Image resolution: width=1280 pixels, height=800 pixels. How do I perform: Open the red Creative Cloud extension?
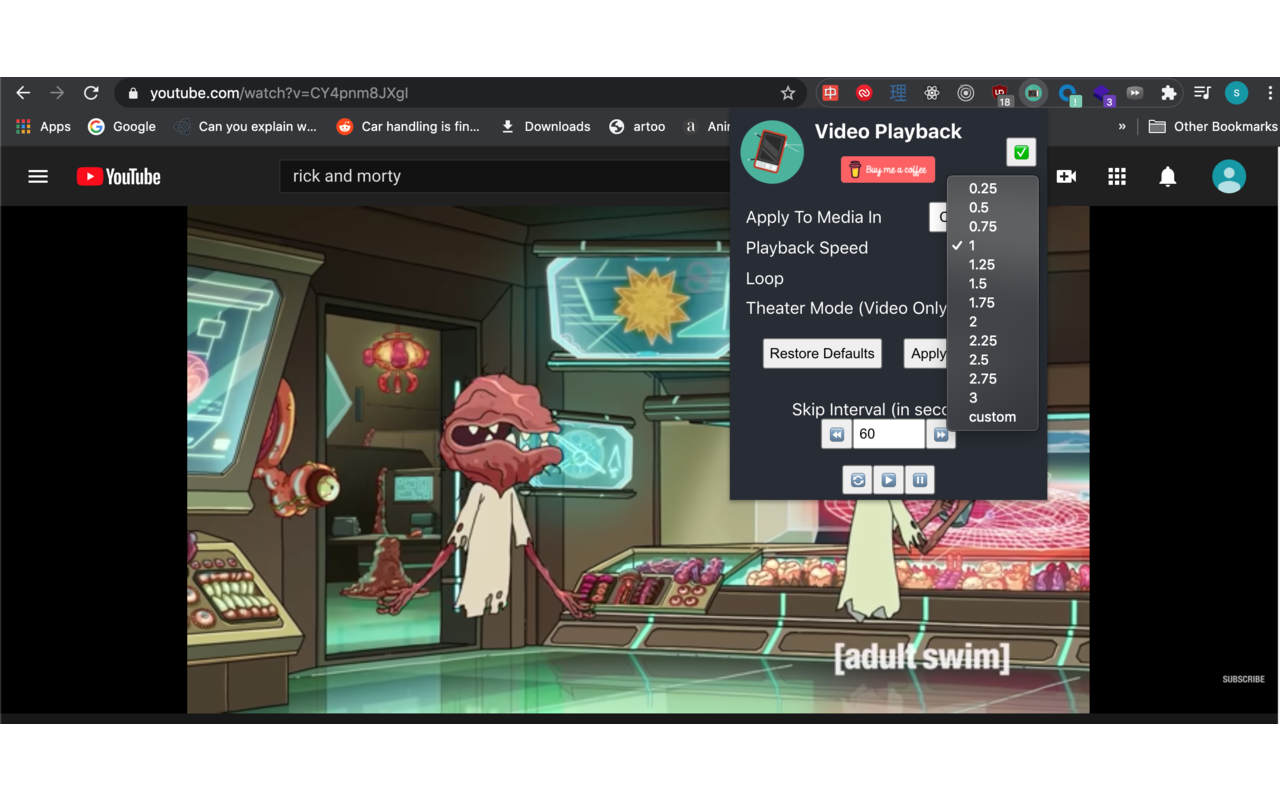(x=864, y=93)
